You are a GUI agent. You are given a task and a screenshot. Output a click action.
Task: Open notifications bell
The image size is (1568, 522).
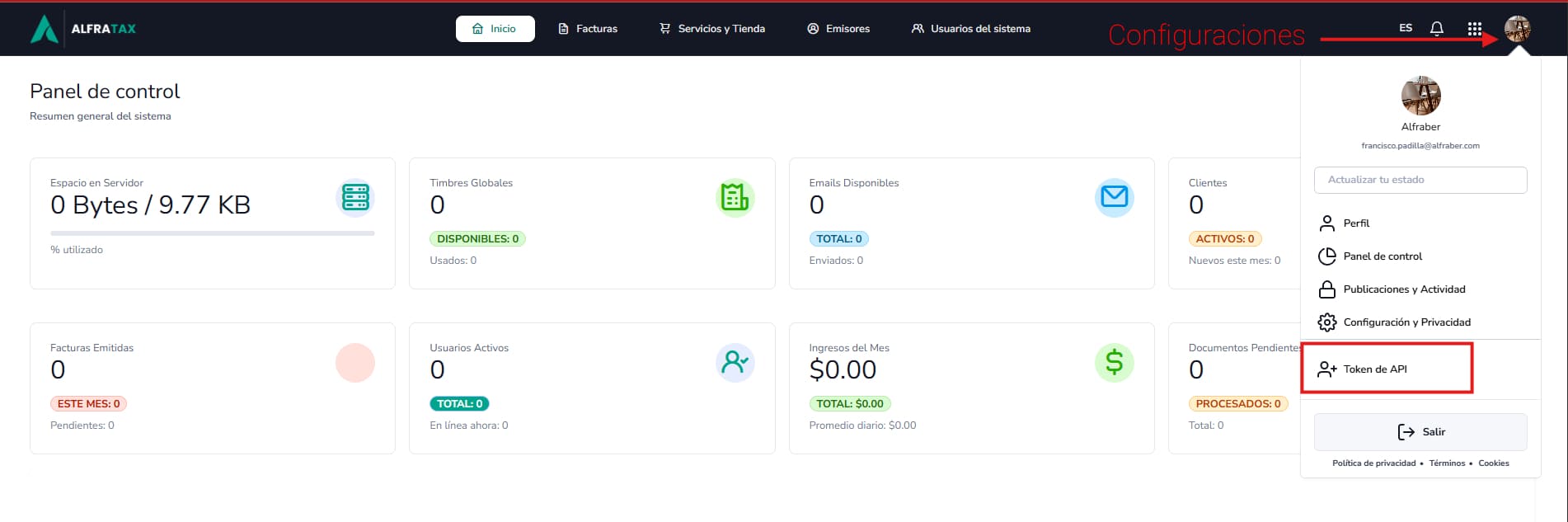(x=1437, y=29)
